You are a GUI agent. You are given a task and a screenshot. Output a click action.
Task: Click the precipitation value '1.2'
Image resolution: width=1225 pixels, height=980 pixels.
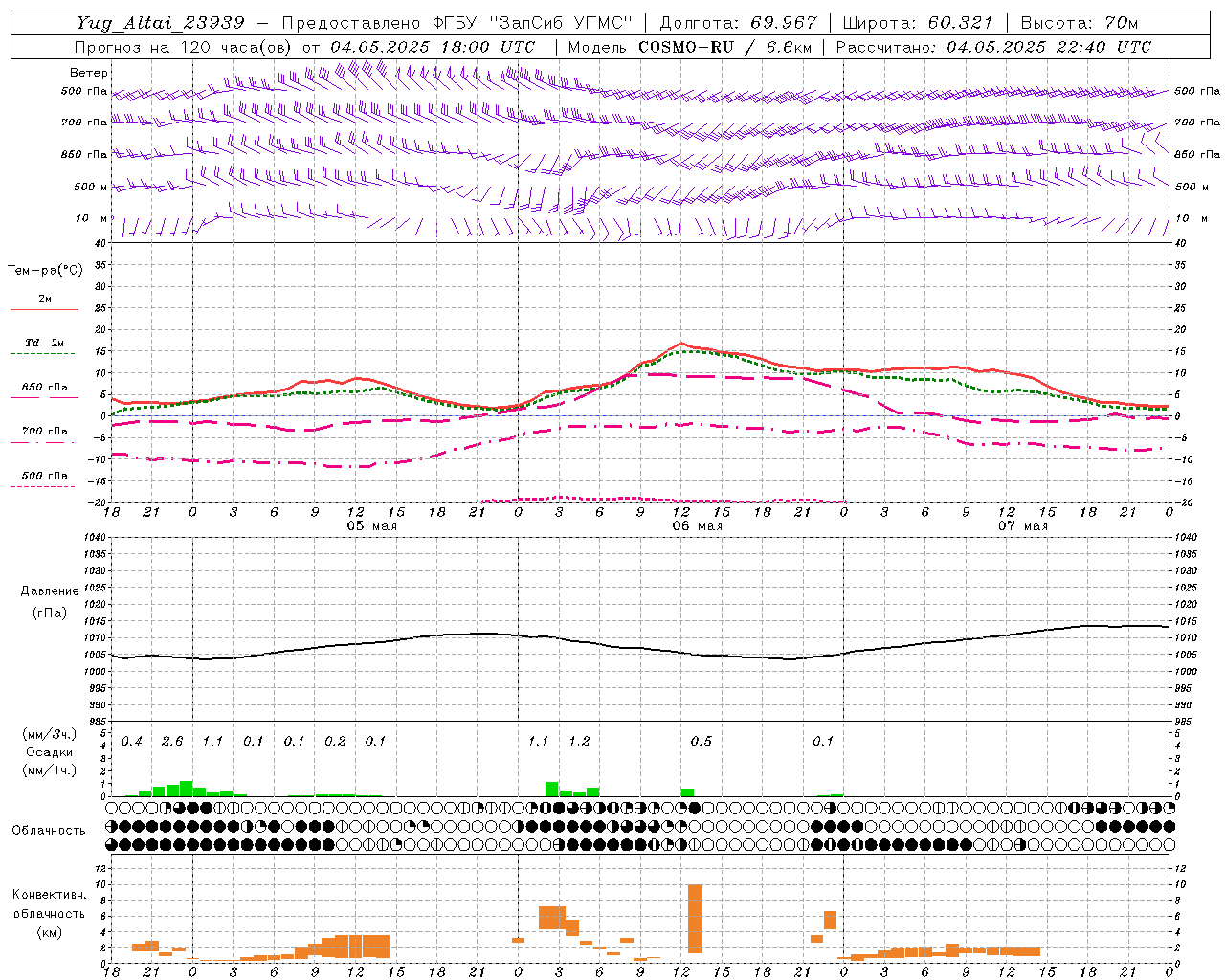[579, 741]
